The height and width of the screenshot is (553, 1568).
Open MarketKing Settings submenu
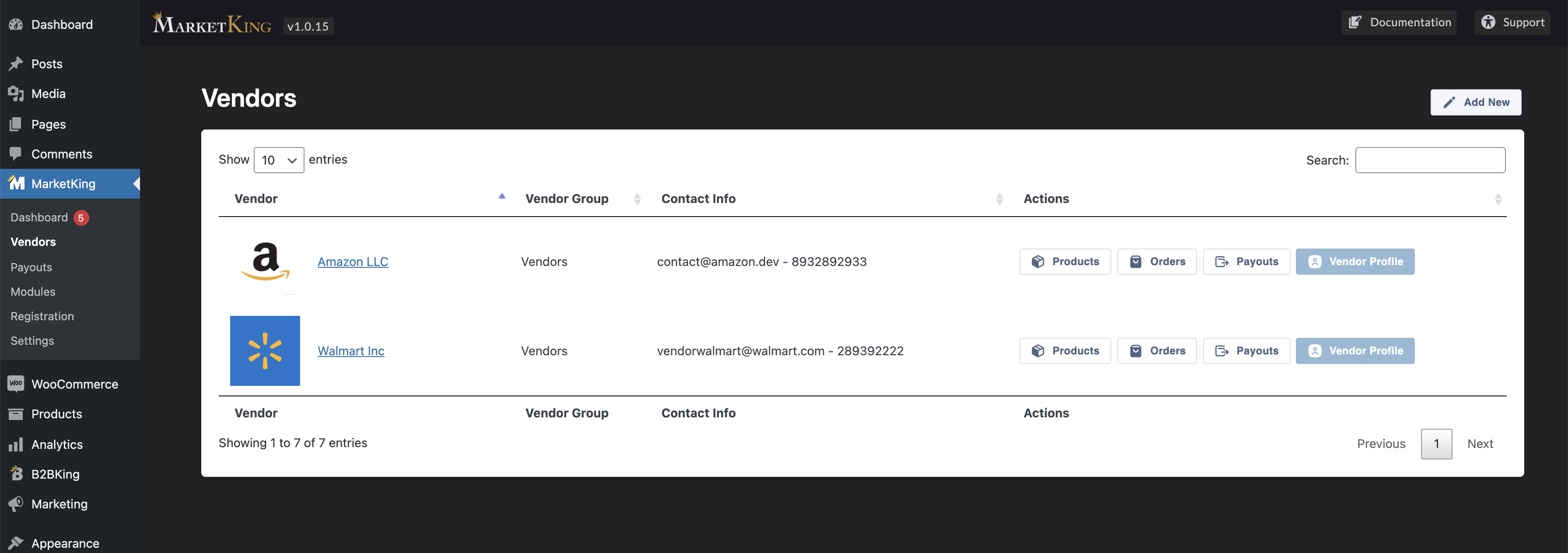pyautogui.click(x=31, y=340)
